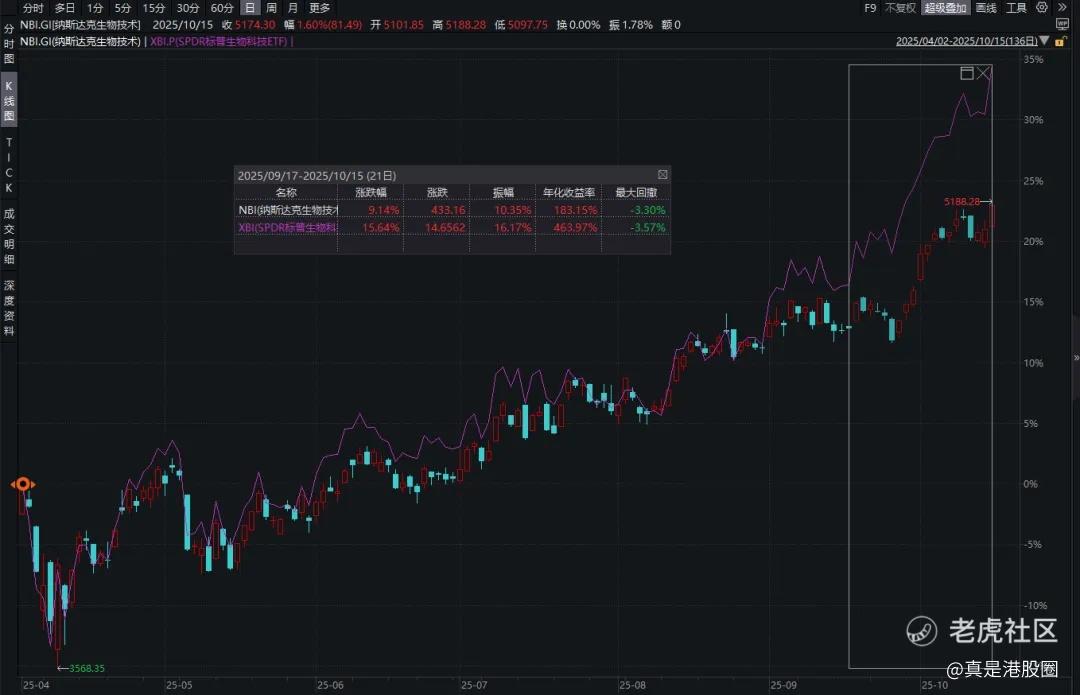Expand more toolbar options via double-chevron
Viewport: 1080px width, 695px height.
pyautogui.click(x=1063, y=8)
